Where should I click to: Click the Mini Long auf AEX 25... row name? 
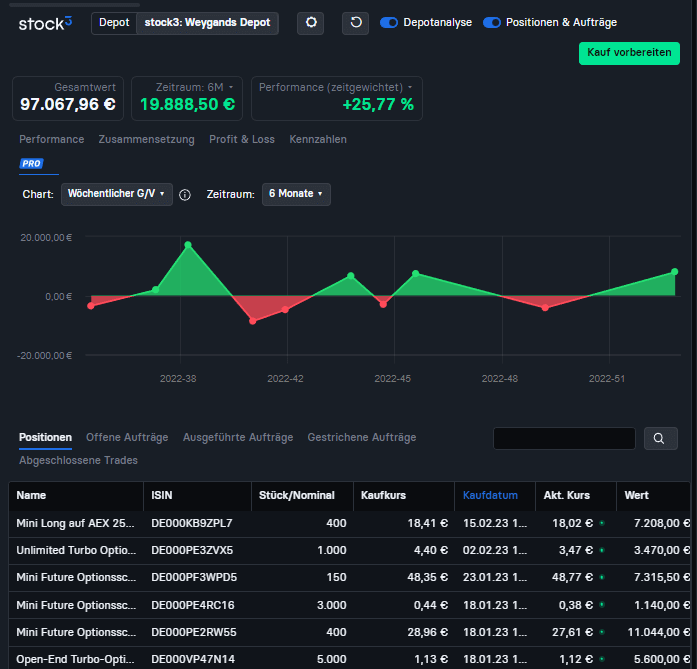[x=75, y=523]
